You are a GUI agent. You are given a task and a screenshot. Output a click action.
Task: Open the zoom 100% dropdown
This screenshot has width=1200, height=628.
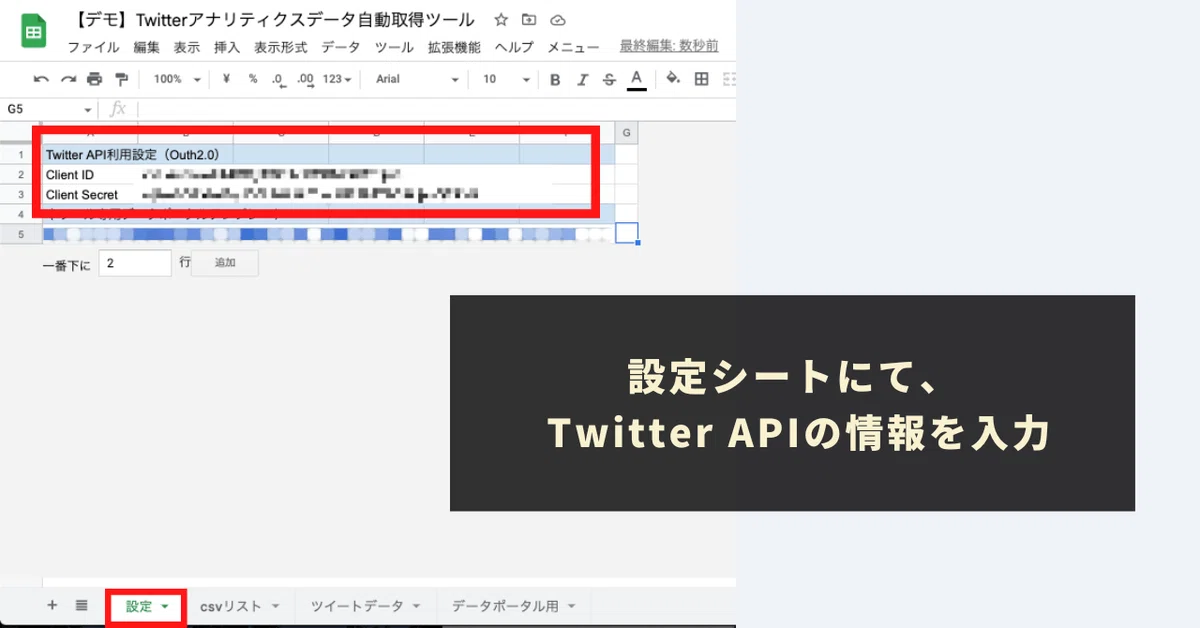[x=177, y=79]
